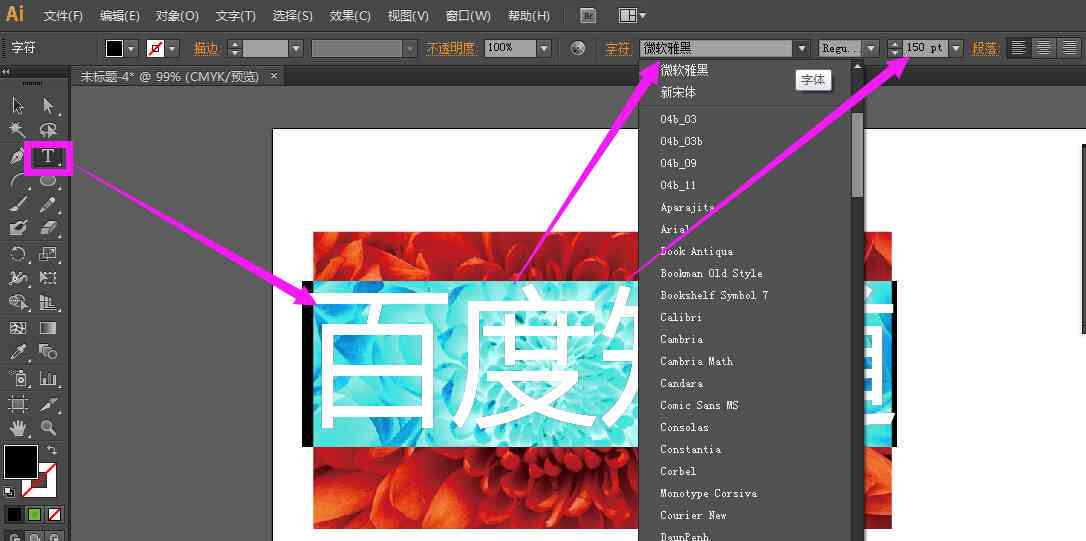
Task: Select the Perspective Grid tool
Action: pos(48,302)
